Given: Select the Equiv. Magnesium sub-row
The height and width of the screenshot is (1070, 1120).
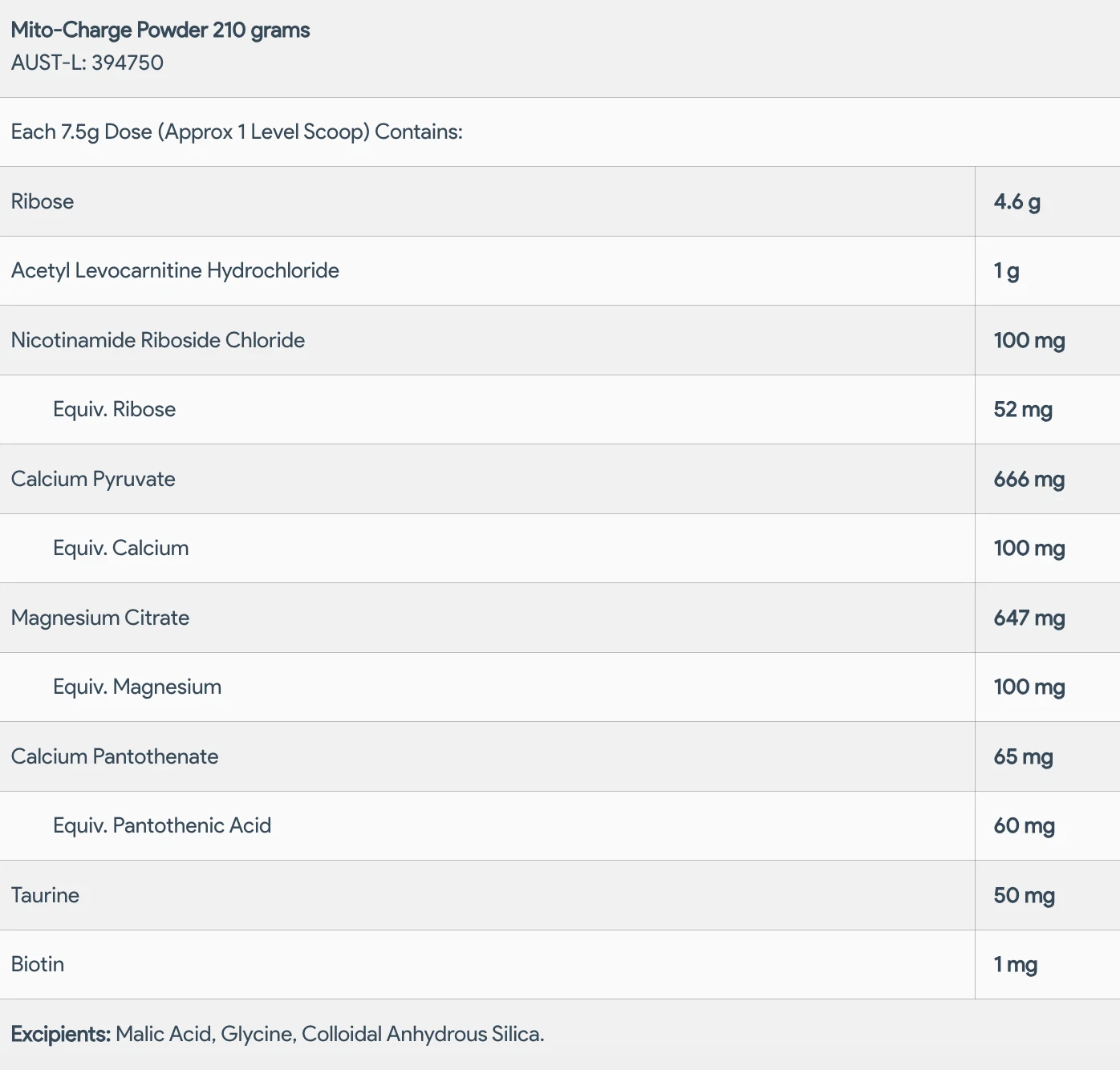Looking at the screenshot, I should point(560,687).
